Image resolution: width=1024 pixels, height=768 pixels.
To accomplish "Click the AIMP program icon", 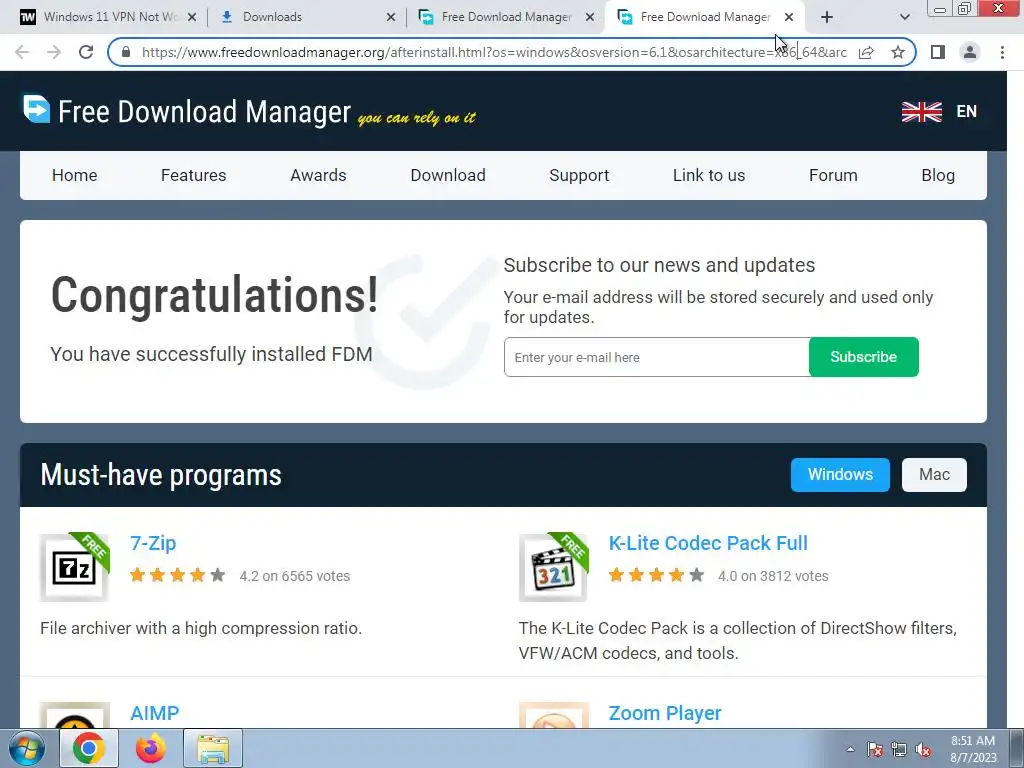I will click(x=74, y=715).
